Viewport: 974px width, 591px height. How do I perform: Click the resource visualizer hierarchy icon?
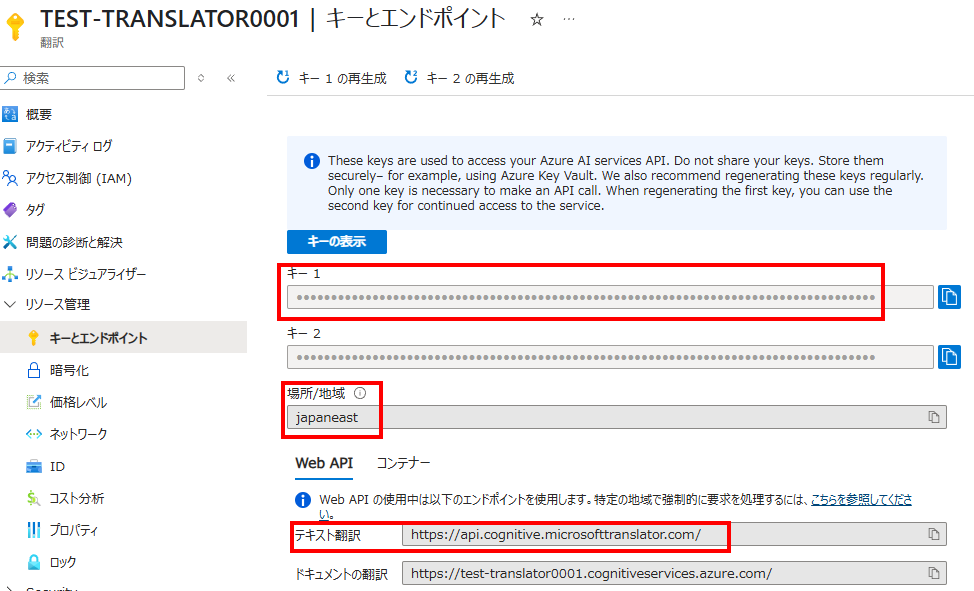(x=10, y=274)
